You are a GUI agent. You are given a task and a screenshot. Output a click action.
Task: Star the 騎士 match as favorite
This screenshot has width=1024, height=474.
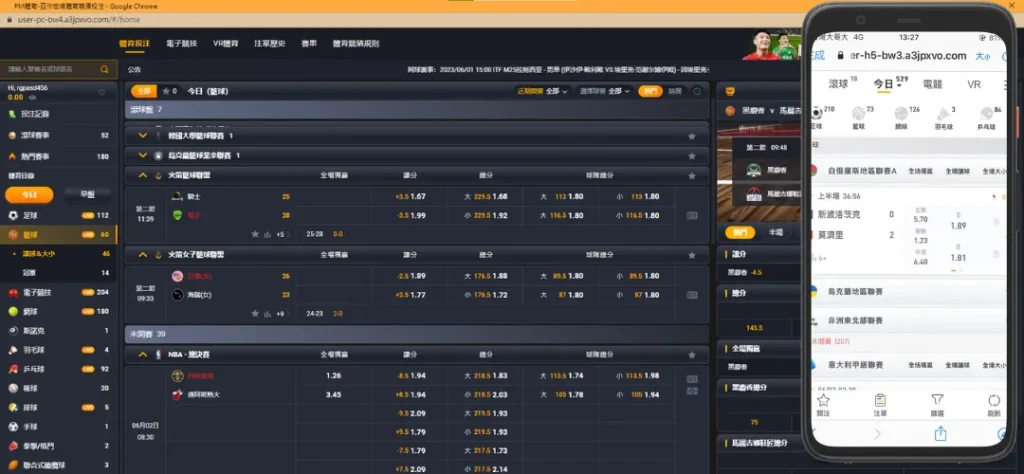click(x=255, y=234)
